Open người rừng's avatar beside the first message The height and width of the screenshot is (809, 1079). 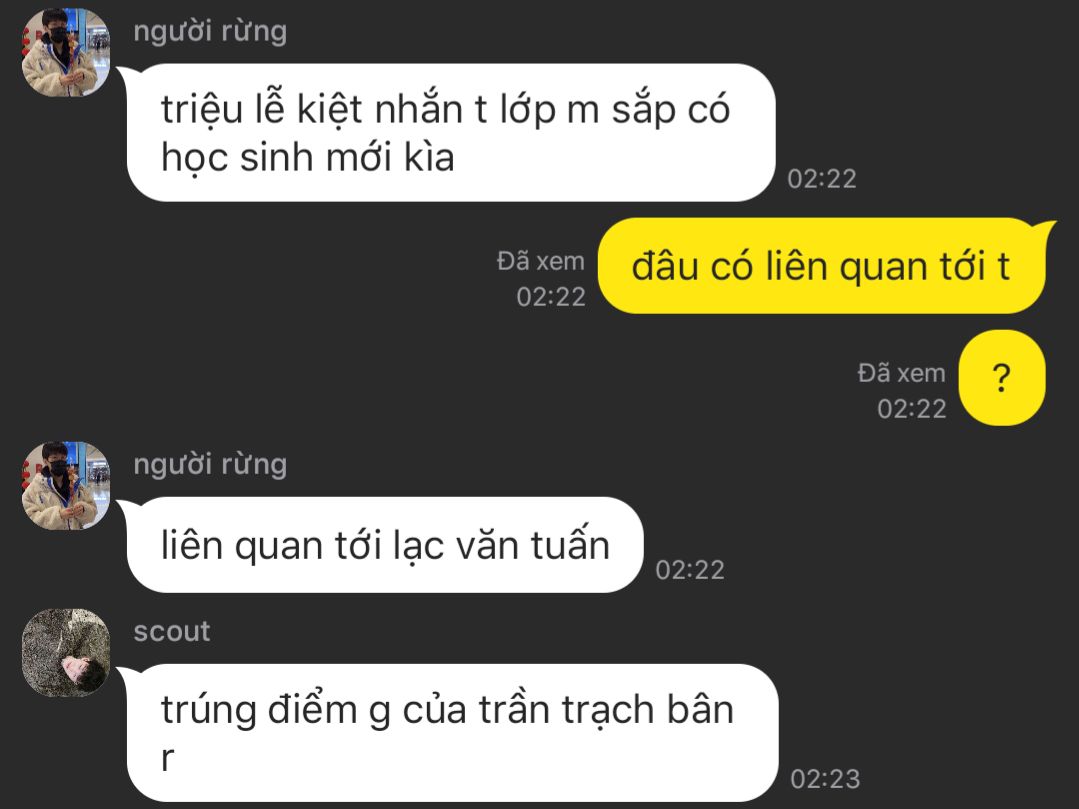(66, 53)
